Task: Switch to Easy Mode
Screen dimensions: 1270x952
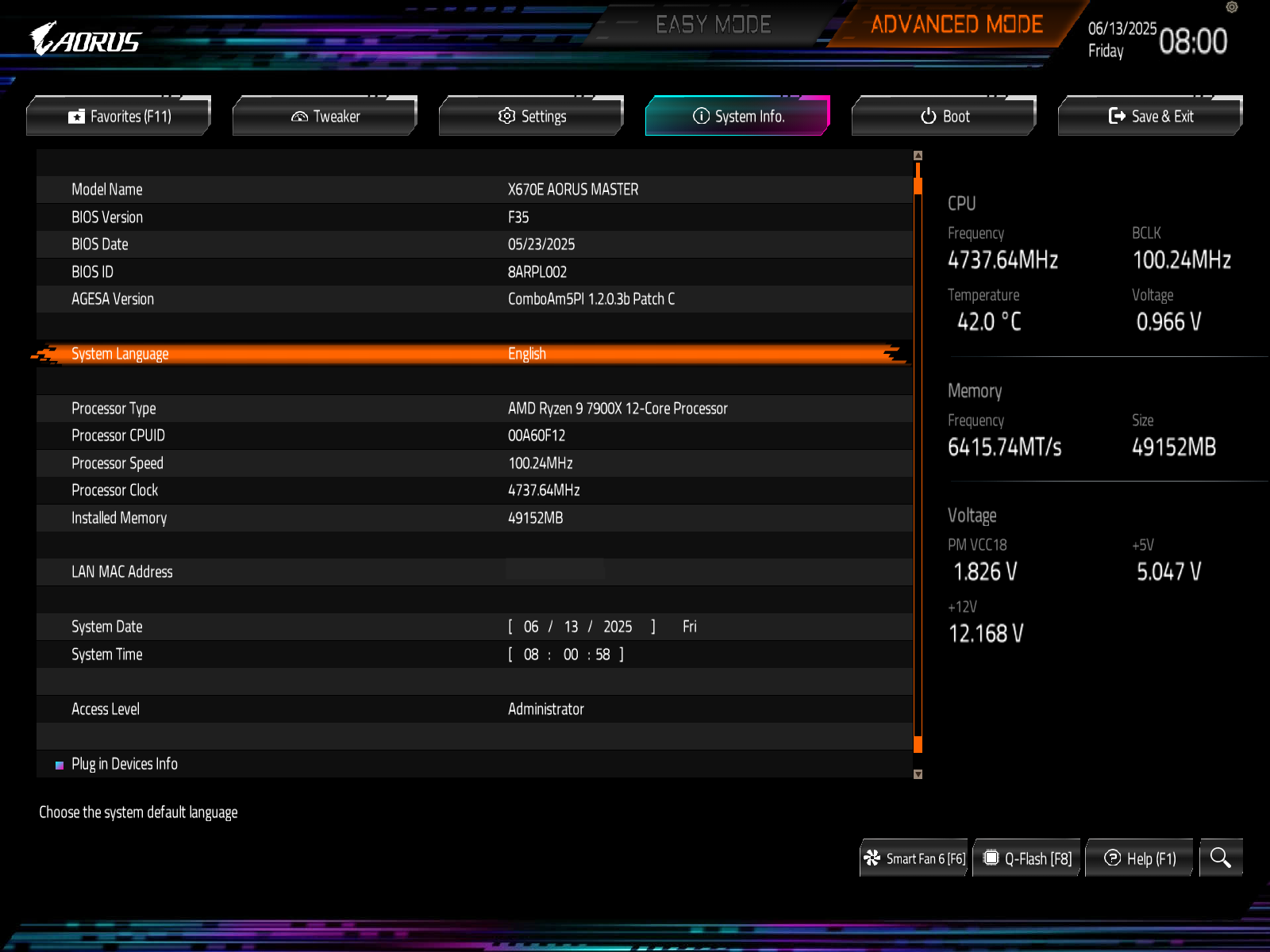Action: tap(713, 25)
